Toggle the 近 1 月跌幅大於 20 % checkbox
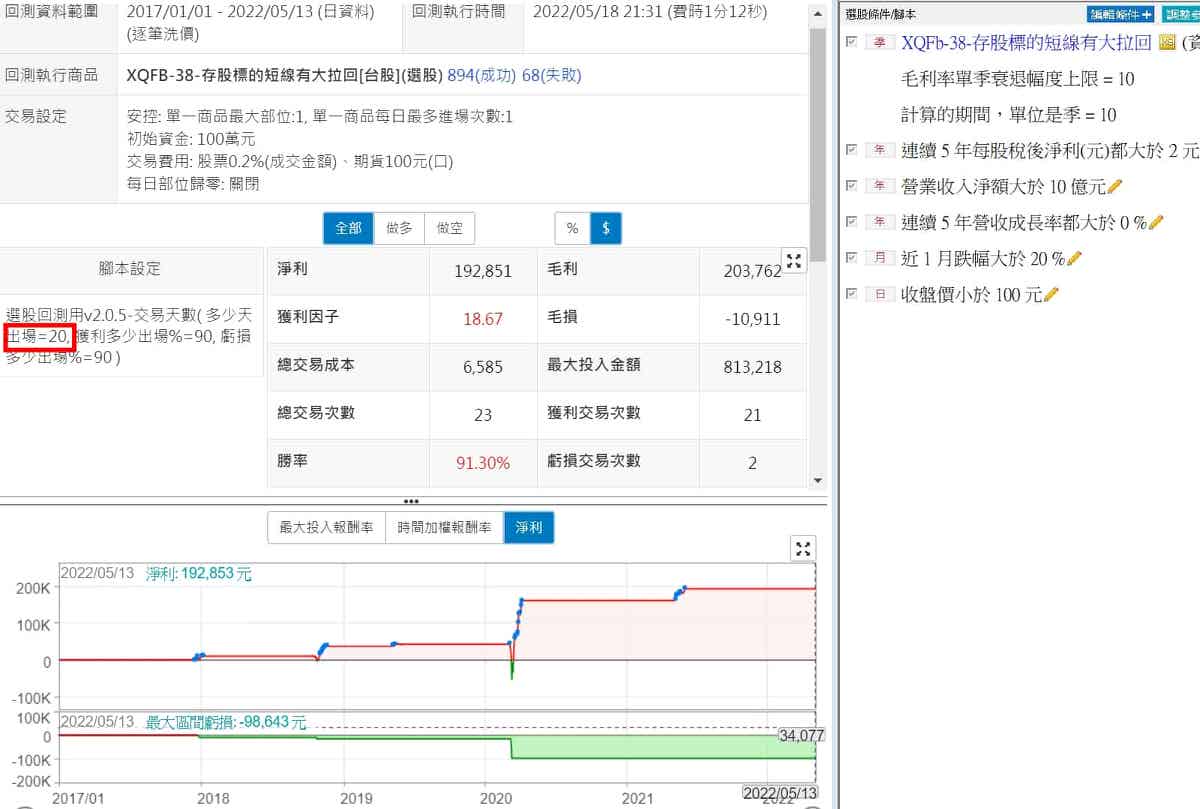 coord(852,258)
